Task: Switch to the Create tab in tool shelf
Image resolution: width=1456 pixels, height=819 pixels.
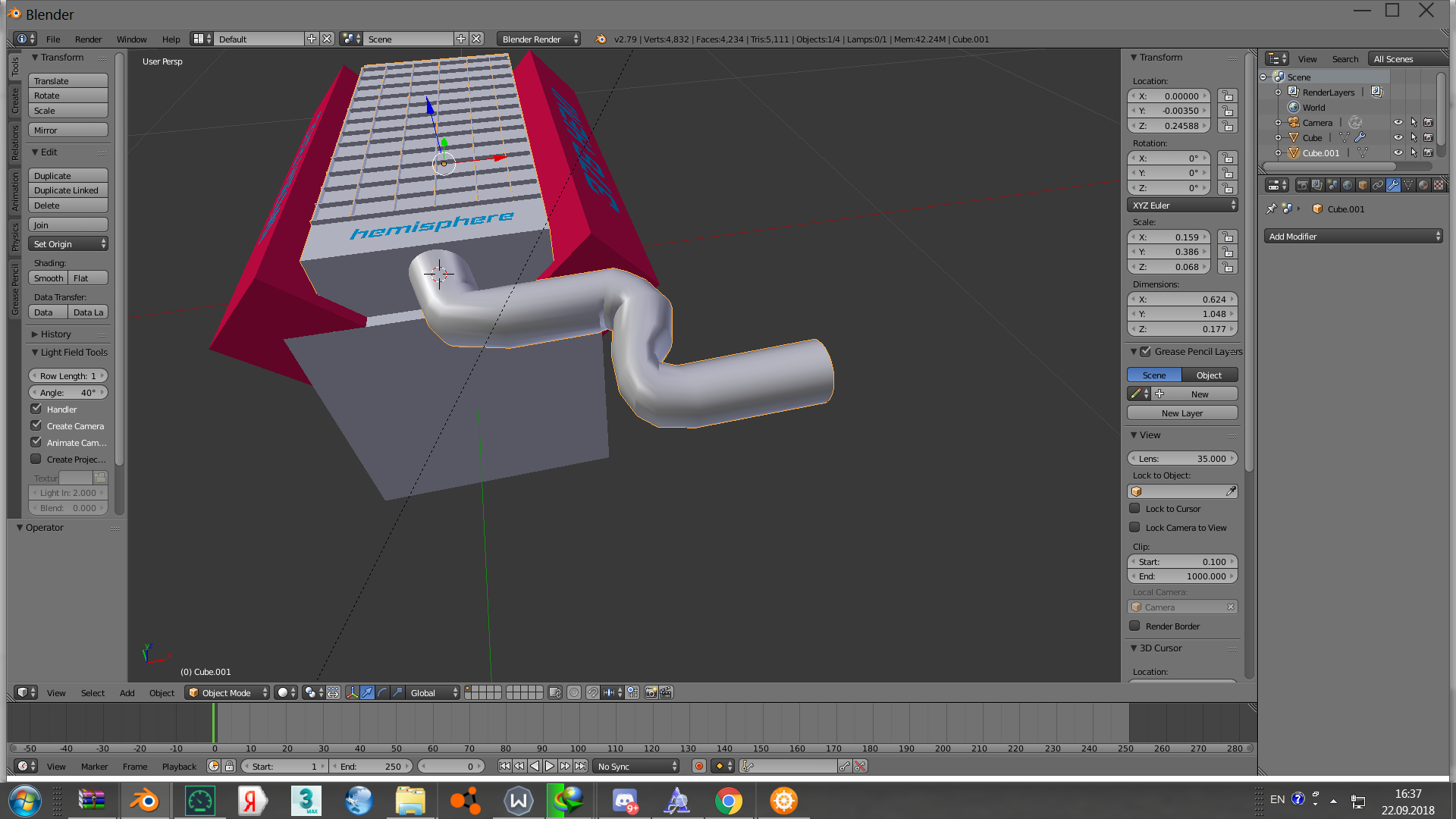Action: [x=14, y=100]
